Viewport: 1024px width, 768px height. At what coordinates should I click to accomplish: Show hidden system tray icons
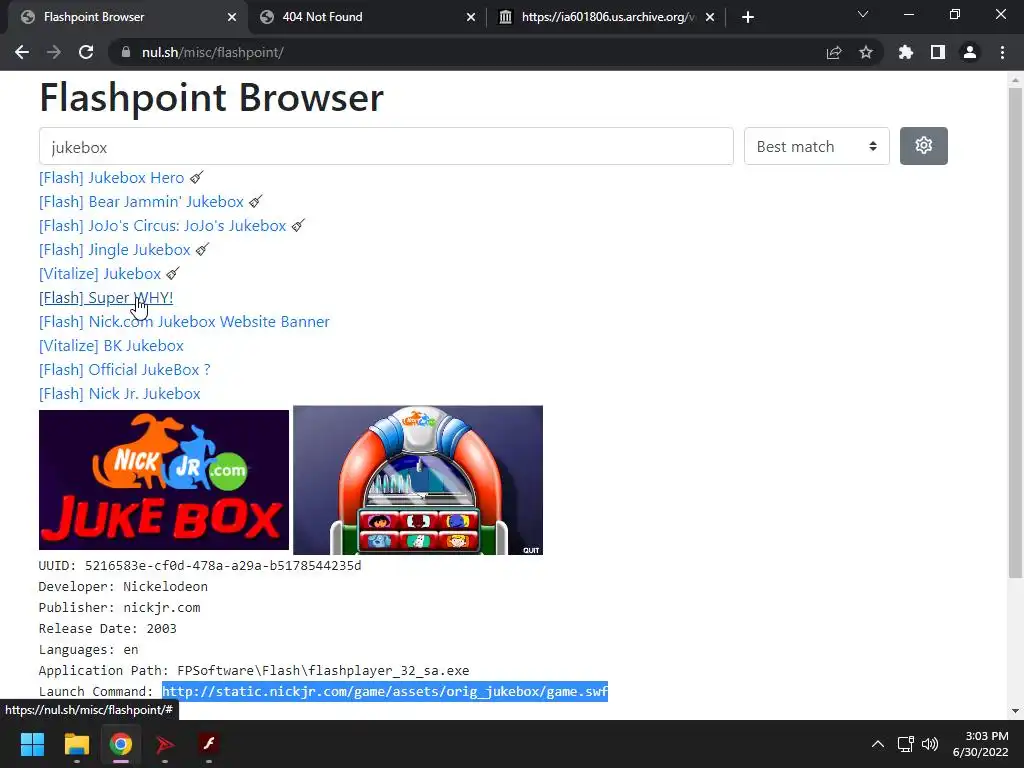[878, 744]
